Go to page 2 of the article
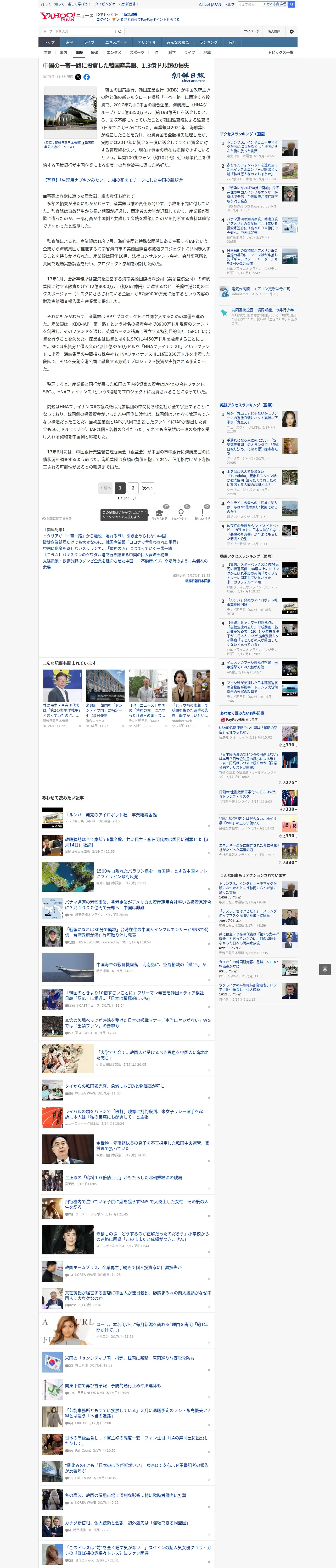336x1568 pixels. 133,488
